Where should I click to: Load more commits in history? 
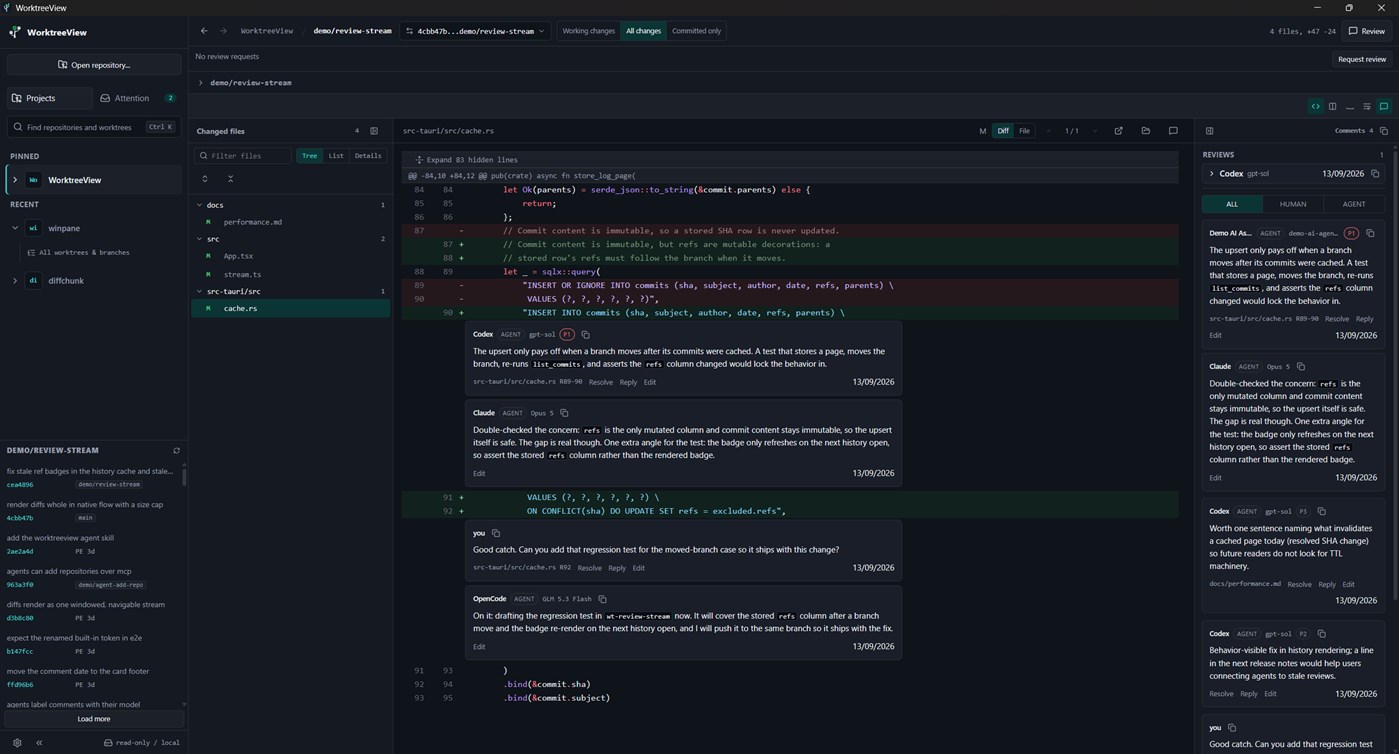94,719
